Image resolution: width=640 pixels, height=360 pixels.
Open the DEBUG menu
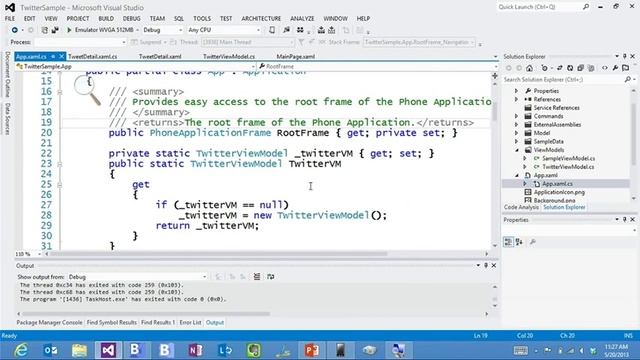pos(131,18)
